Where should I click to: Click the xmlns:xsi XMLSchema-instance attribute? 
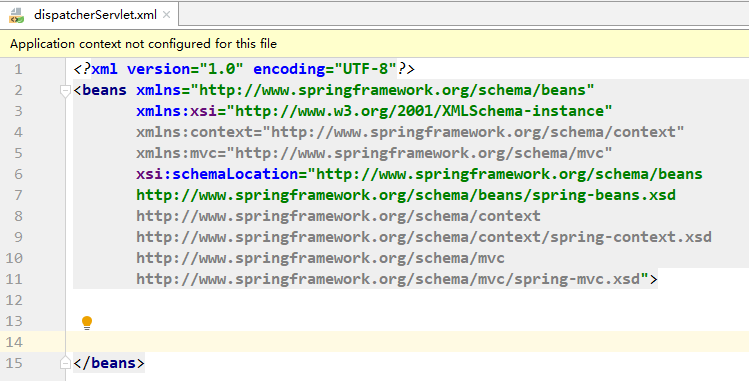[374, 111]
